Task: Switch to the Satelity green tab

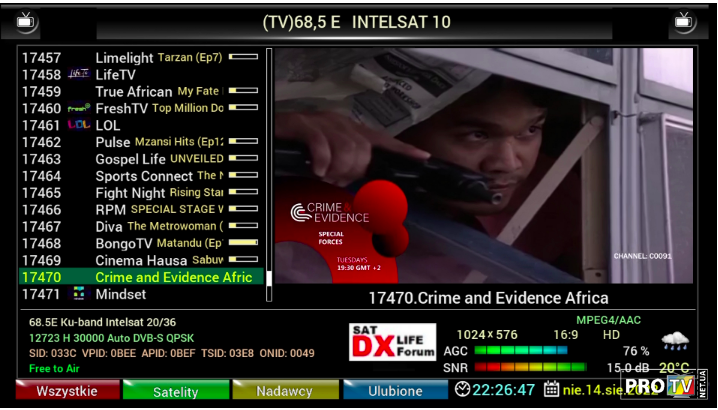Action: point(175,391)
